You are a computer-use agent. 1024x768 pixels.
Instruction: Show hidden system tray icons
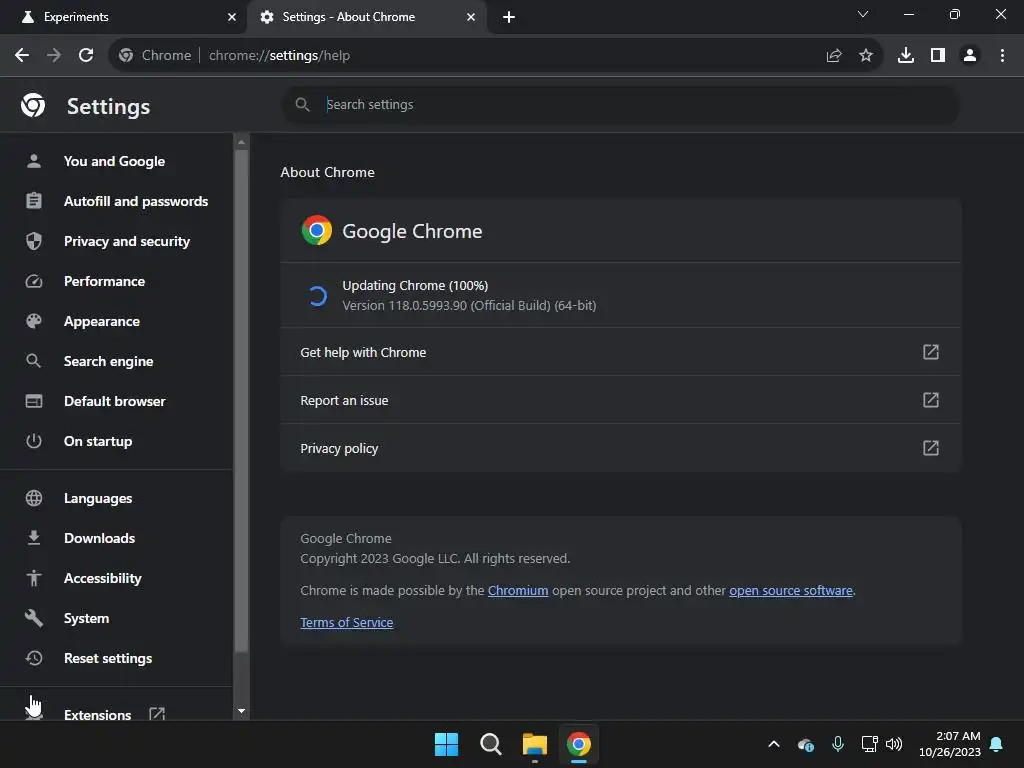point(774,744)
